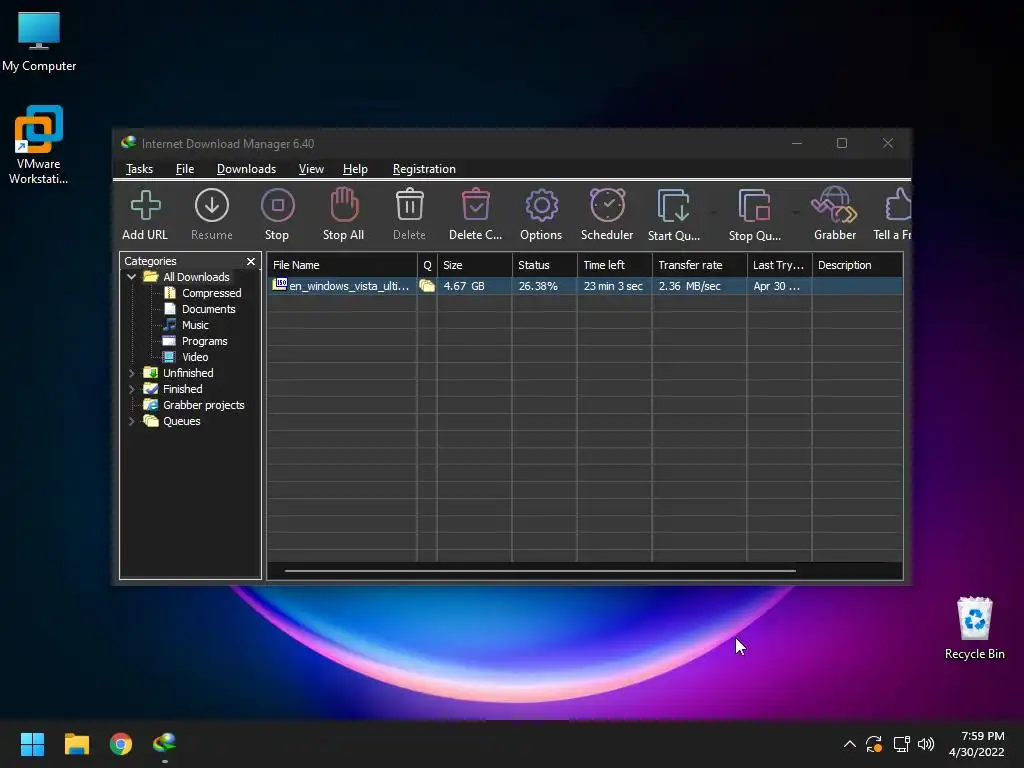Collapse the All Downloads tree node
This screenshot has width=1024, height=768.
pos(131,277)
